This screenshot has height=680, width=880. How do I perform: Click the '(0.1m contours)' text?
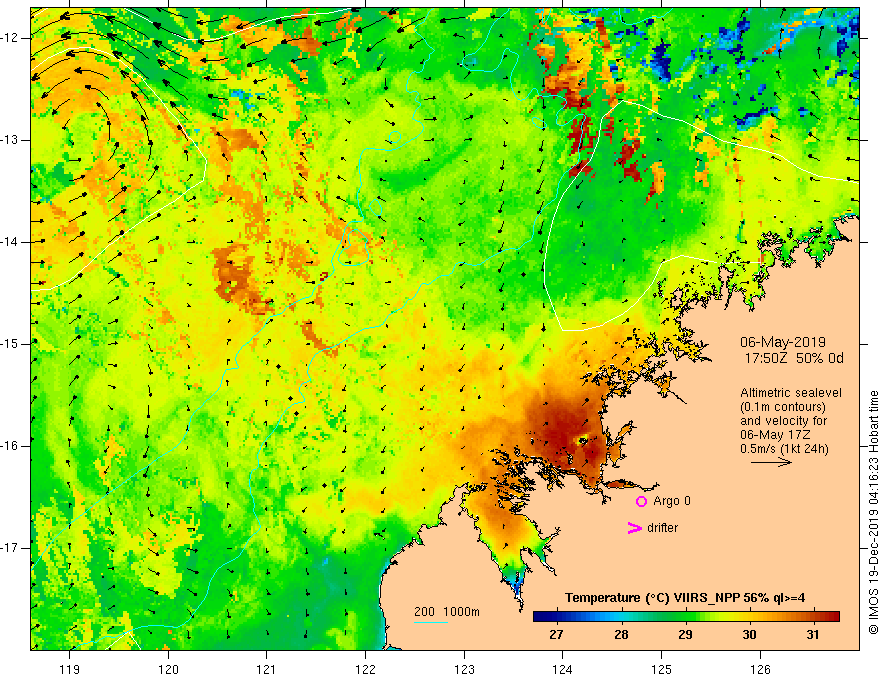[x=782, y=407]
